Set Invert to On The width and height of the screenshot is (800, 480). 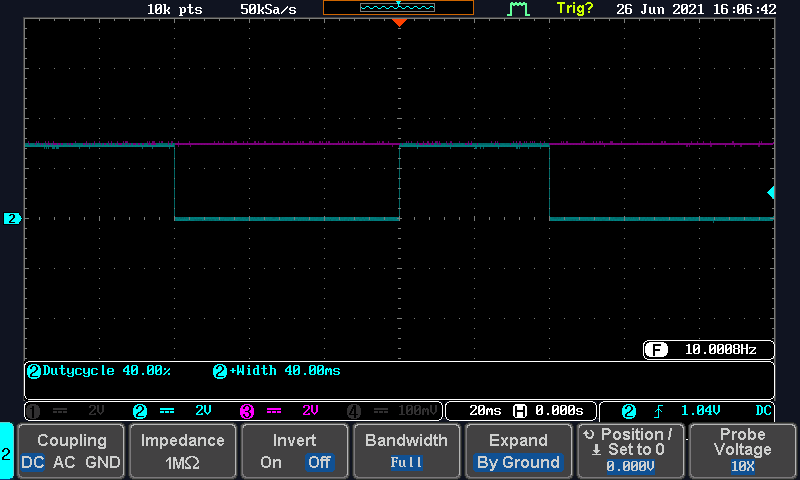click(271, 462)
